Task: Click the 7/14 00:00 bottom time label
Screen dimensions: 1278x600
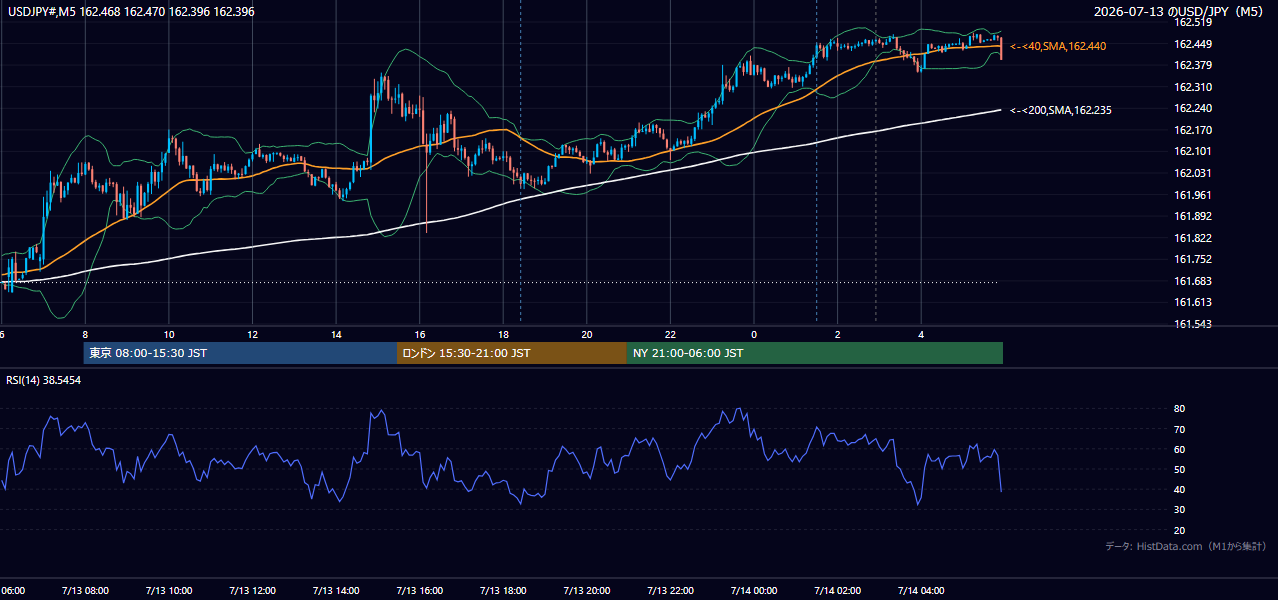Action: 754,590
